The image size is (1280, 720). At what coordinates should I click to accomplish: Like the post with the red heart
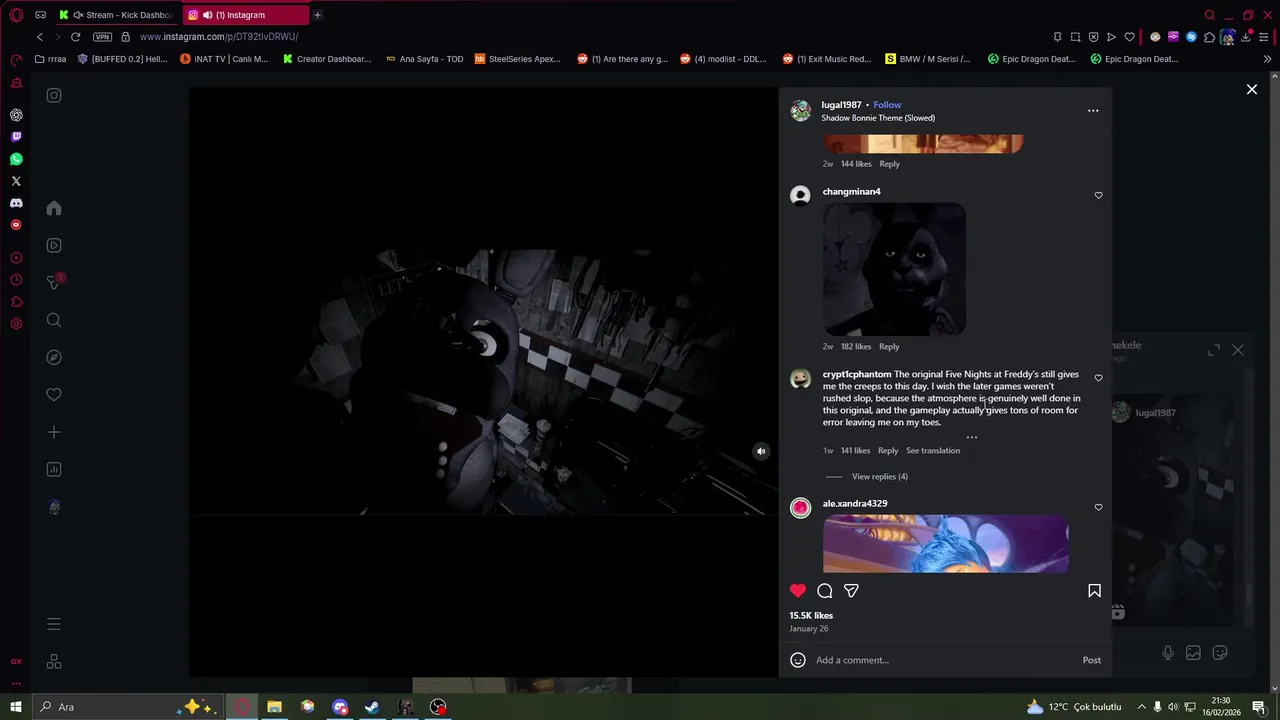click(x=798, y=591)
